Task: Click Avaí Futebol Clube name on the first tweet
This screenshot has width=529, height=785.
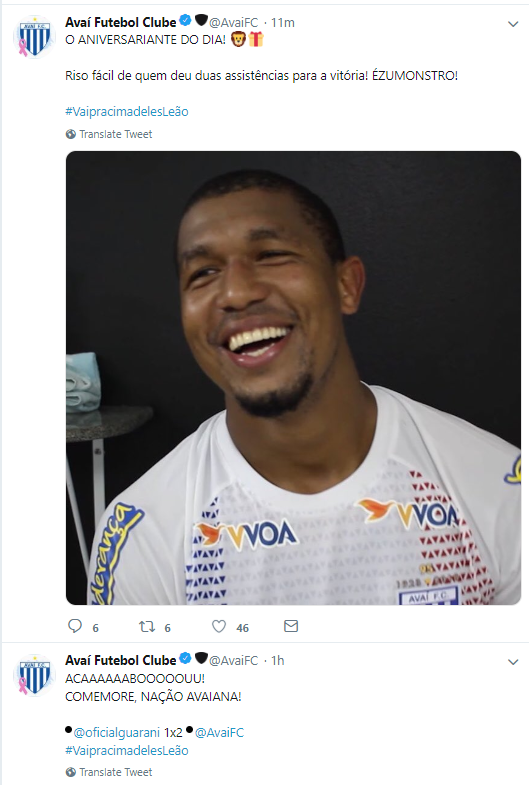Action: (121, 22)
